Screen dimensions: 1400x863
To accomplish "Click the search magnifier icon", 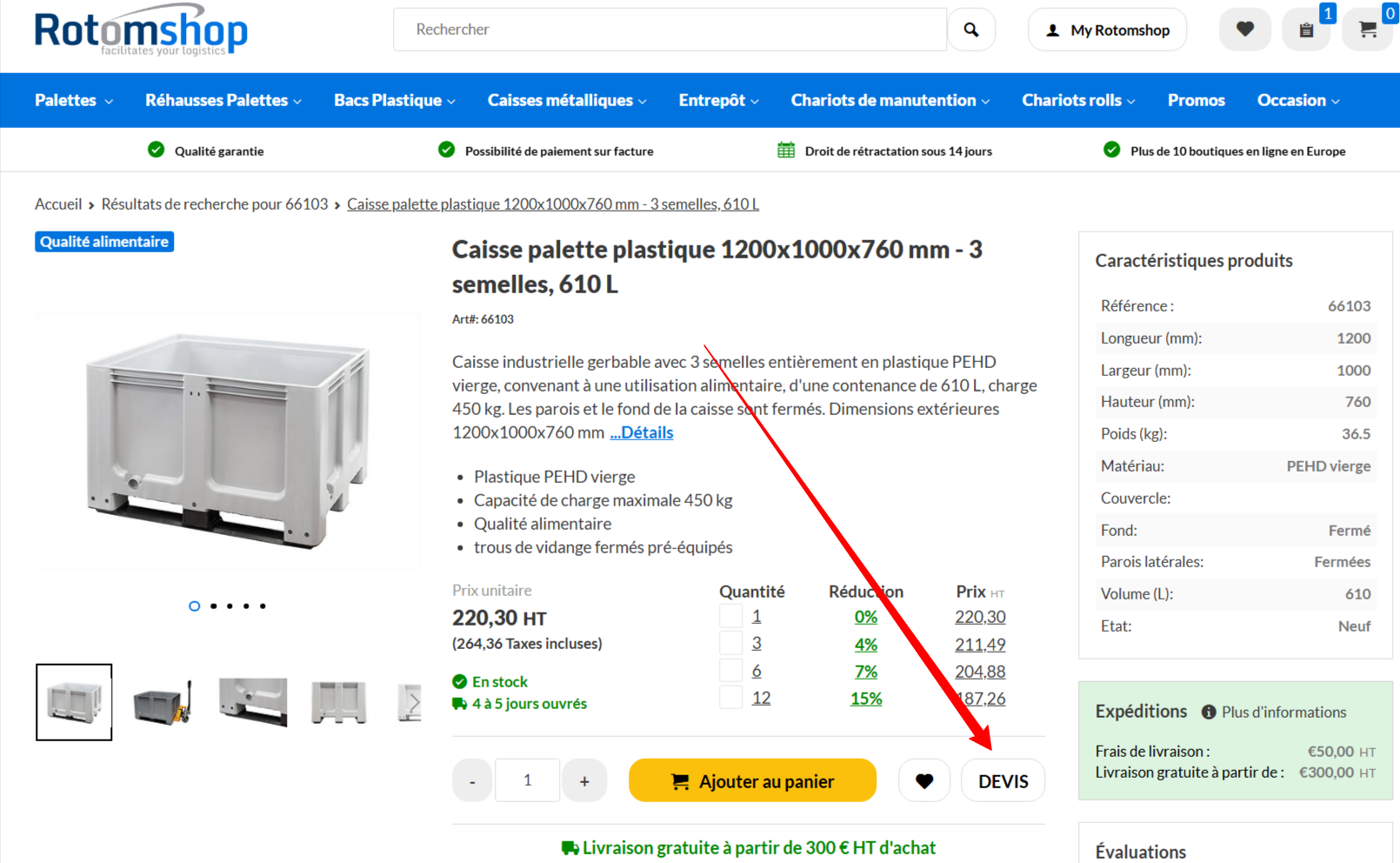I will [x=970, y=30].
